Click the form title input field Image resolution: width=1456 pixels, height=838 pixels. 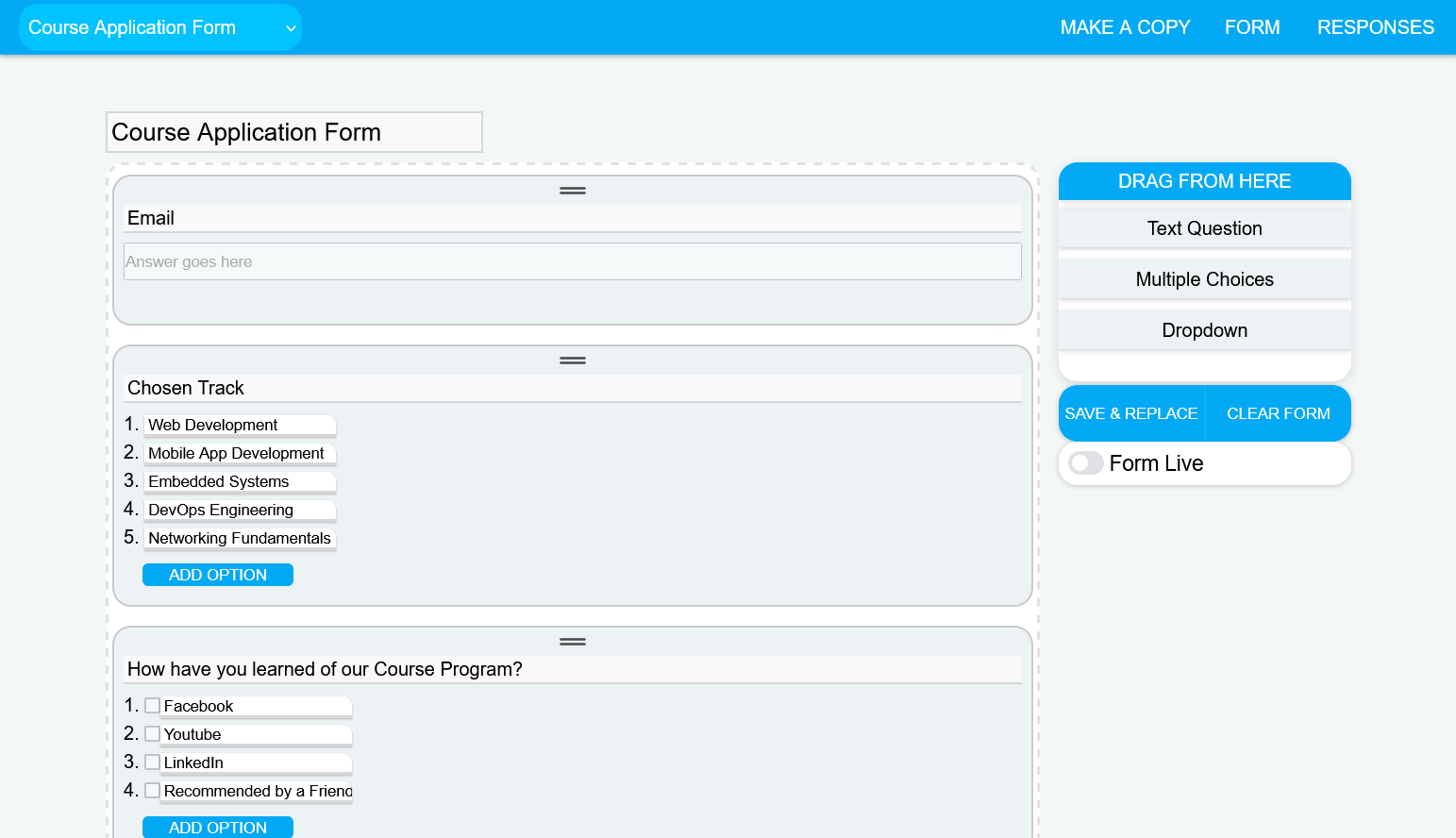[294, 132]
